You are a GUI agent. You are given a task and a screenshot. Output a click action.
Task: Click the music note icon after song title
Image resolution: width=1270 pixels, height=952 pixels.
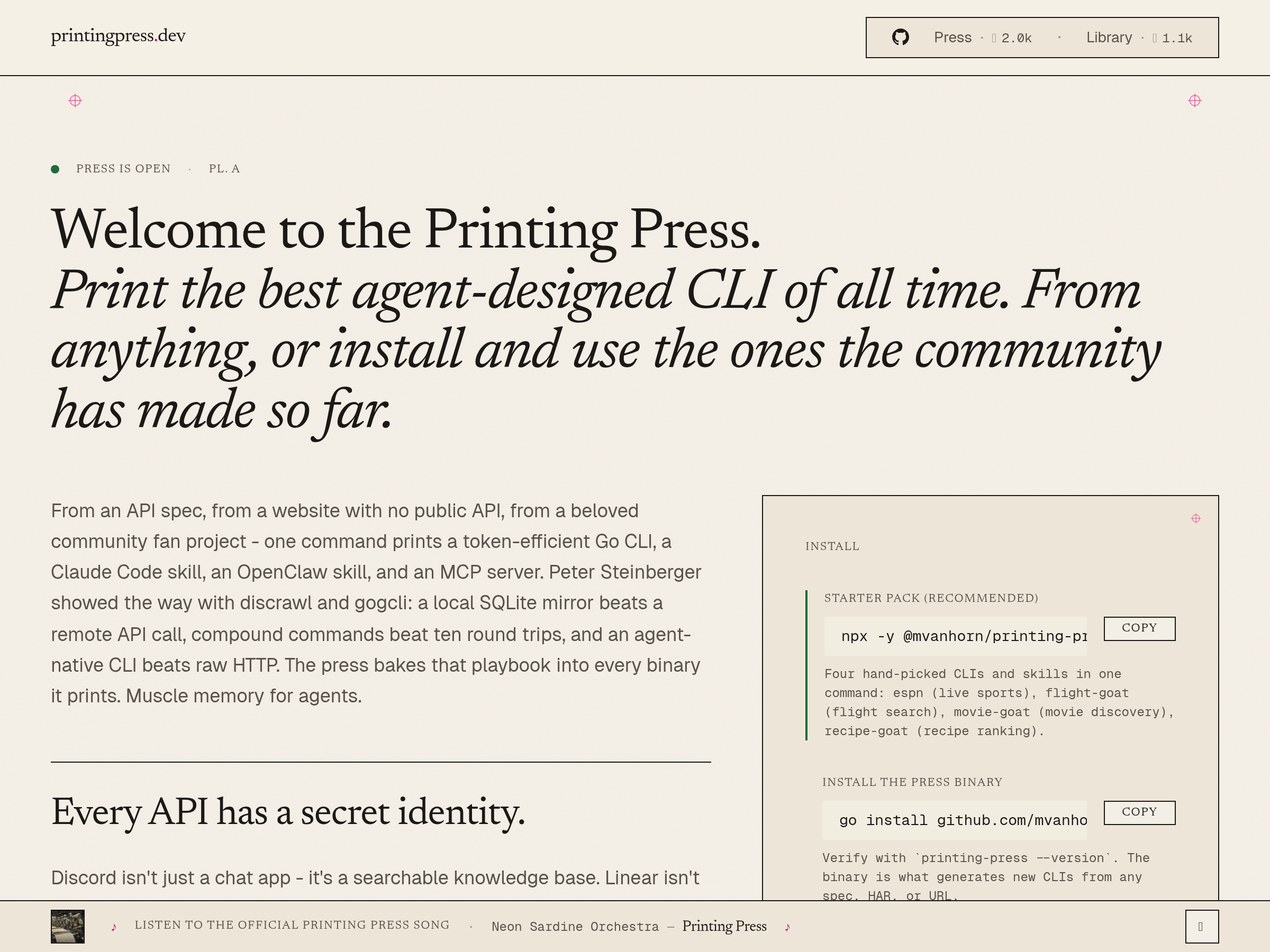coord(787,927)
